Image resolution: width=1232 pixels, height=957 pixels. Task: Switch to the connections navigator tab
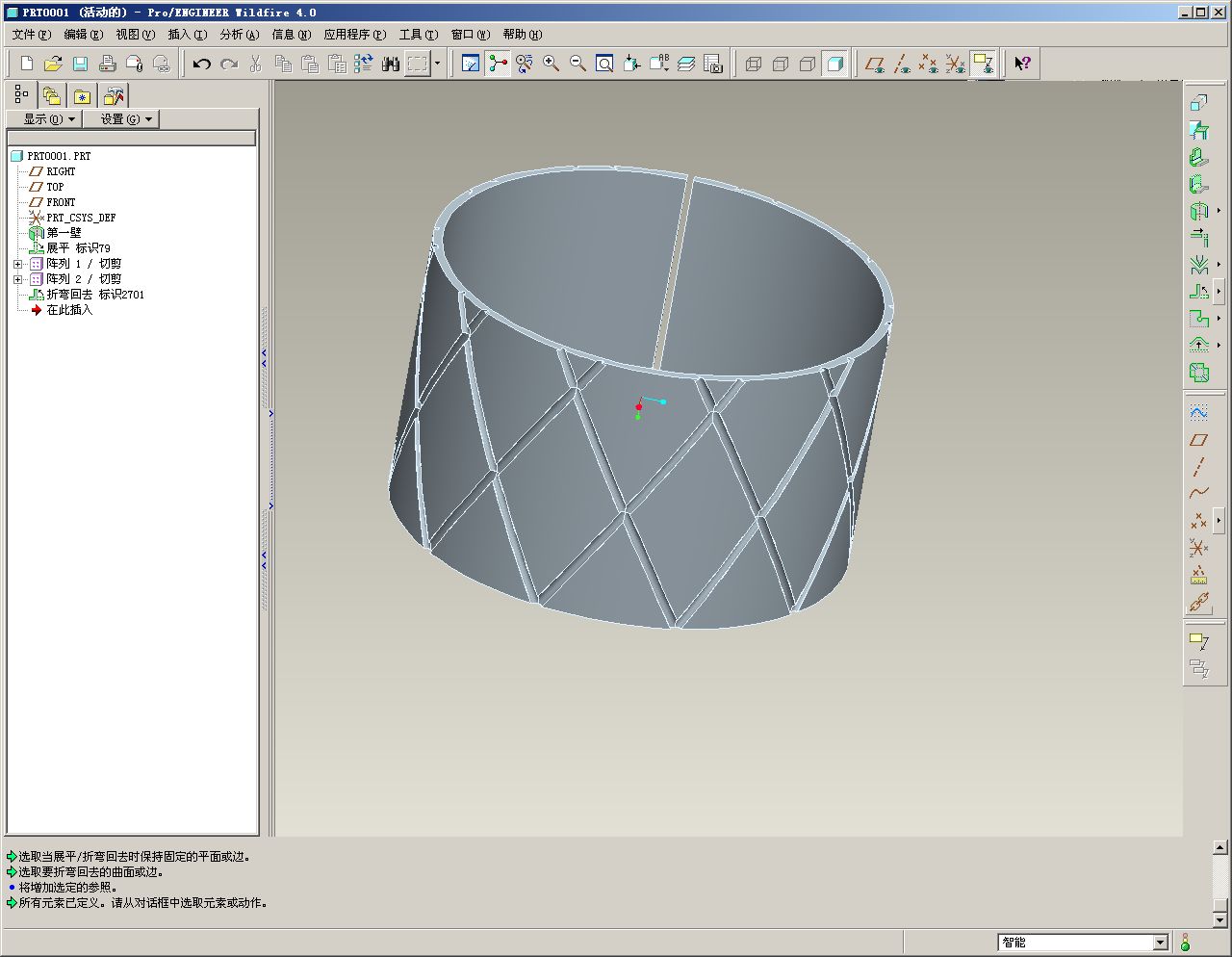tap(114, 95)
